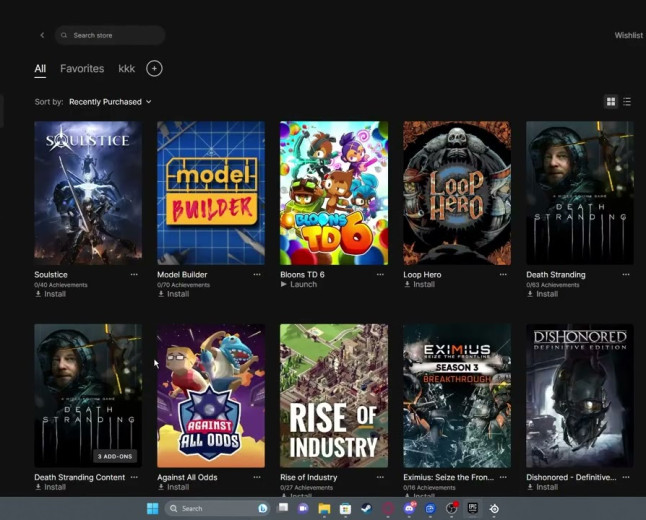This screenshot has height=520, width=646.
Task: Click Model Builder 0/70 Achievements text
Action: (183, 285)
